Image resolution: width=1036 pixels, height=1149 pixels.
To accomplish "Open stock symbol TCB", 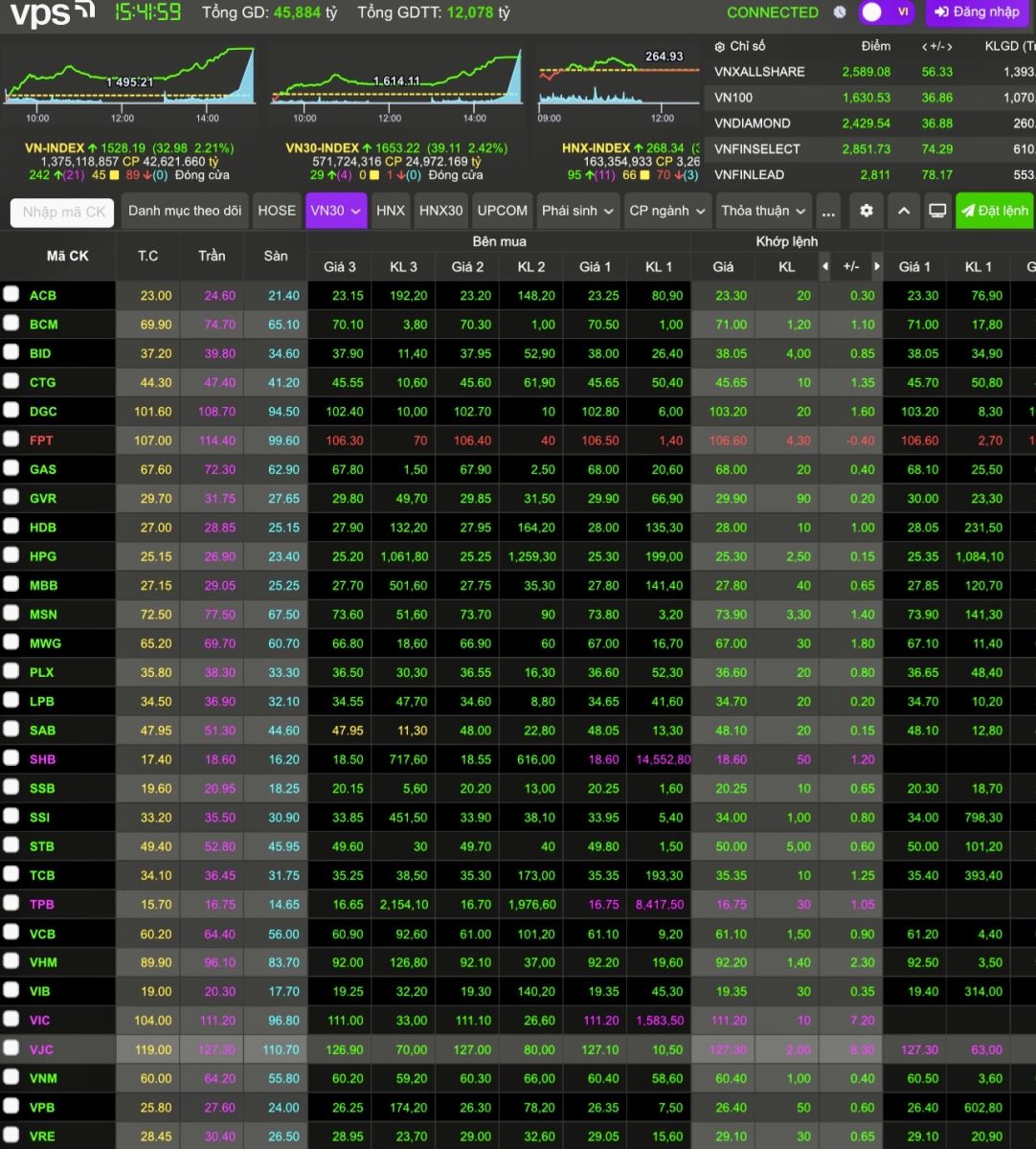I will [42, 875].
